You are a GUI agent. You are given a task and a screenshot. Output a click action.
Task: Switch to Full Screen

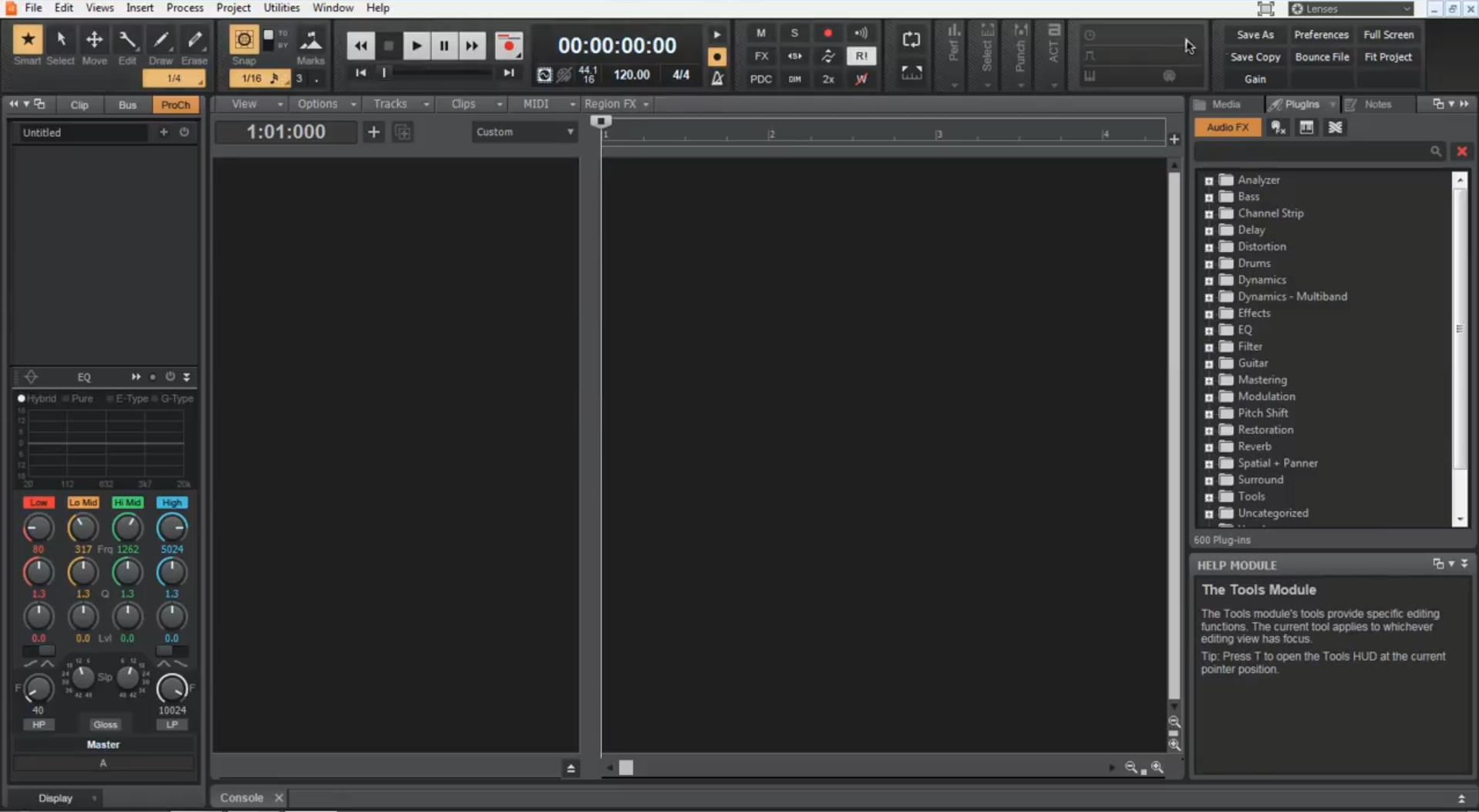pos(1388,35)
